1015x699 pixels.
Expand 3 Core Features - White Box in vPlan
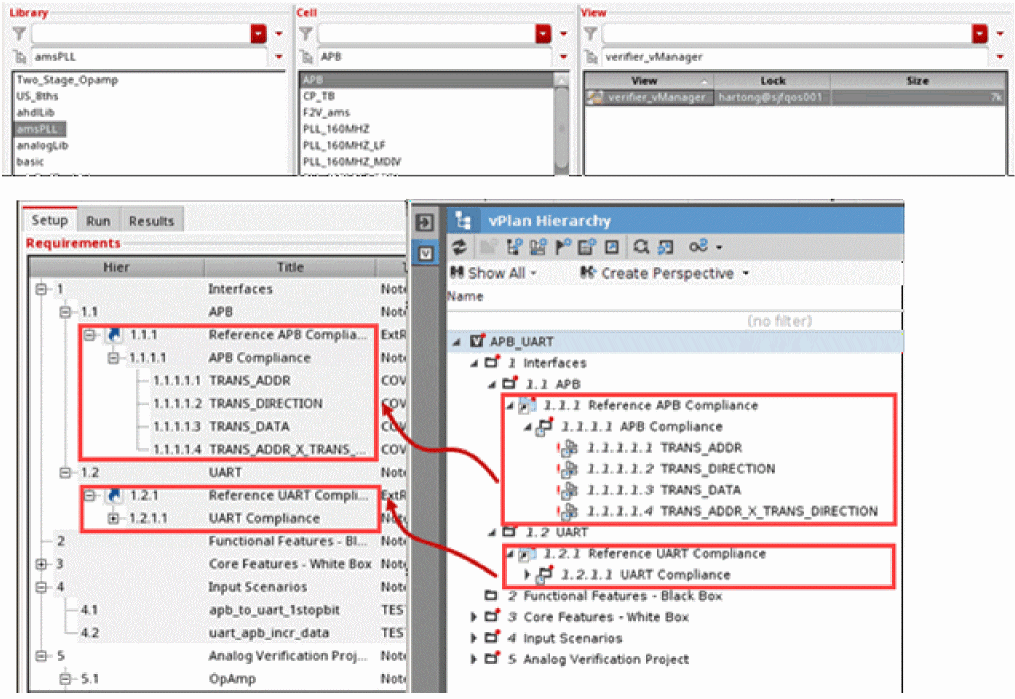pos(474,617)
